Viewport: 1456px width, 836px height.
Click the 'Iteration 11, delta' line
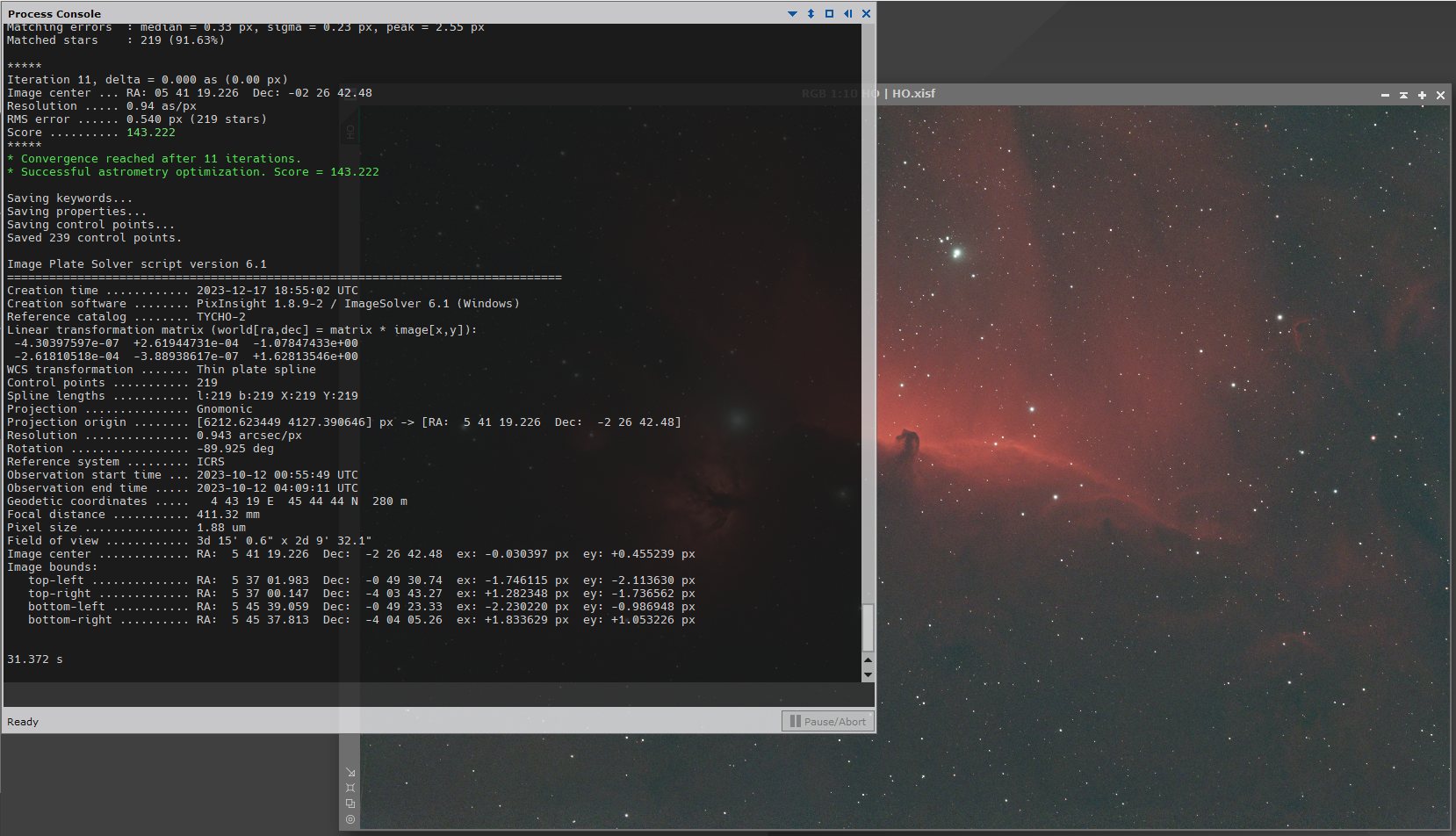tap(148, 80)
